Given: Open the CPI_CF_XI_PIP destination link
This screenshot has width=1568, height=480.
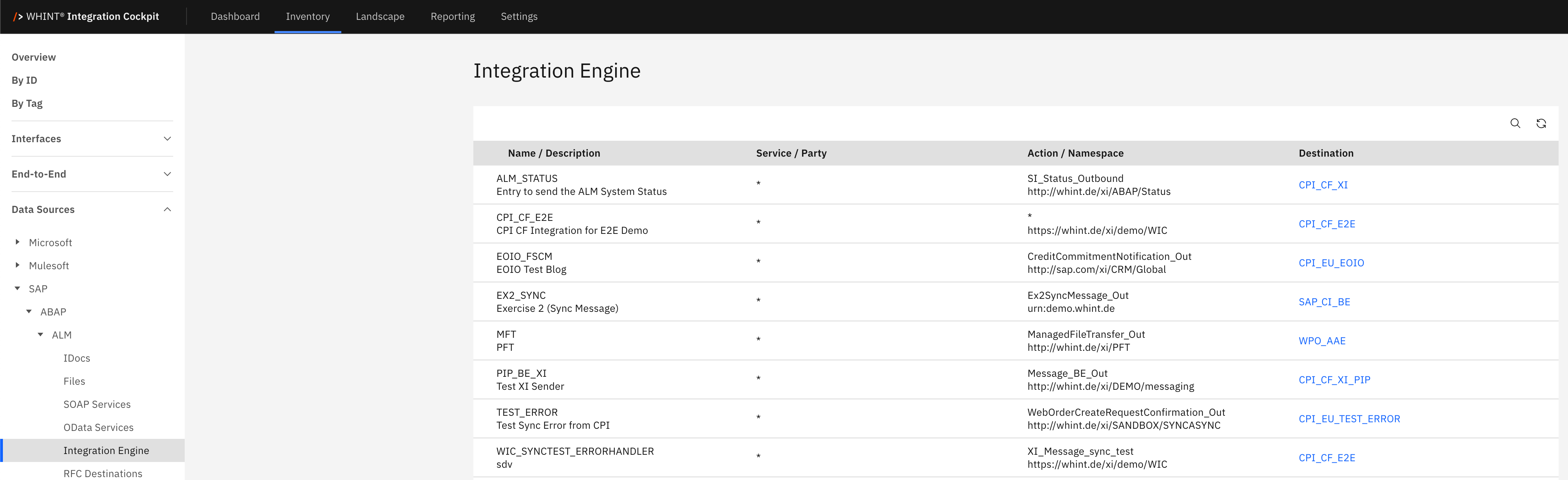Looking at the screenshot, I should click(x=1334, y=380).
